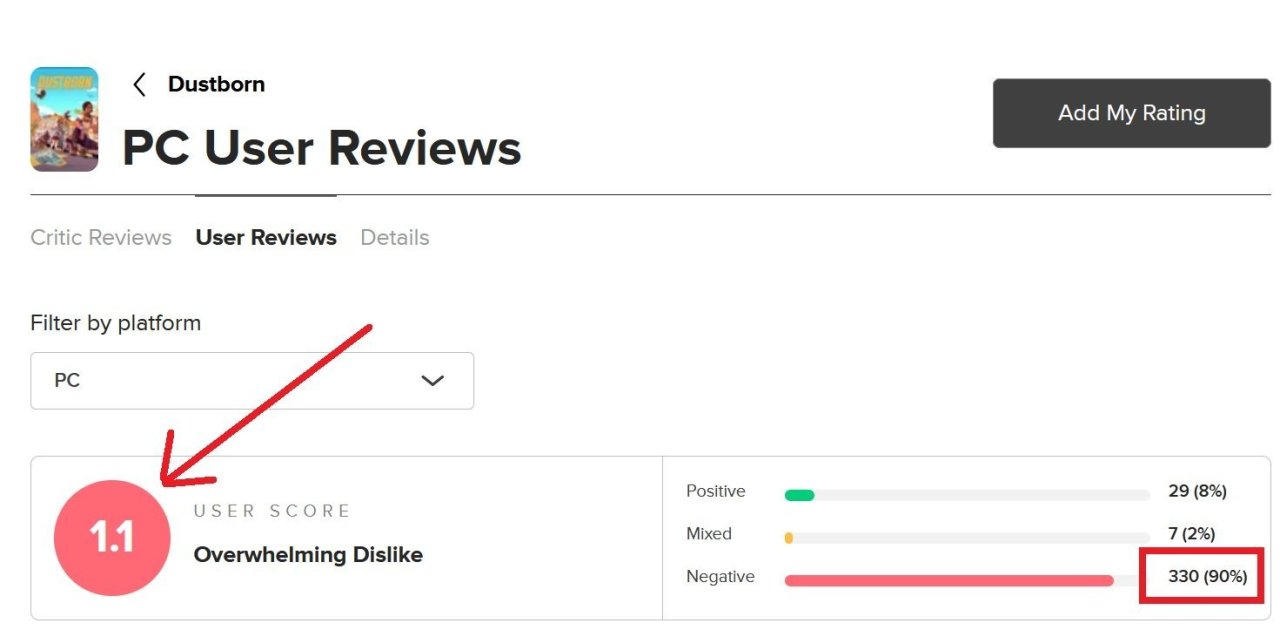
Task: Select the Positive reviews label
Action: click(716, 491)
